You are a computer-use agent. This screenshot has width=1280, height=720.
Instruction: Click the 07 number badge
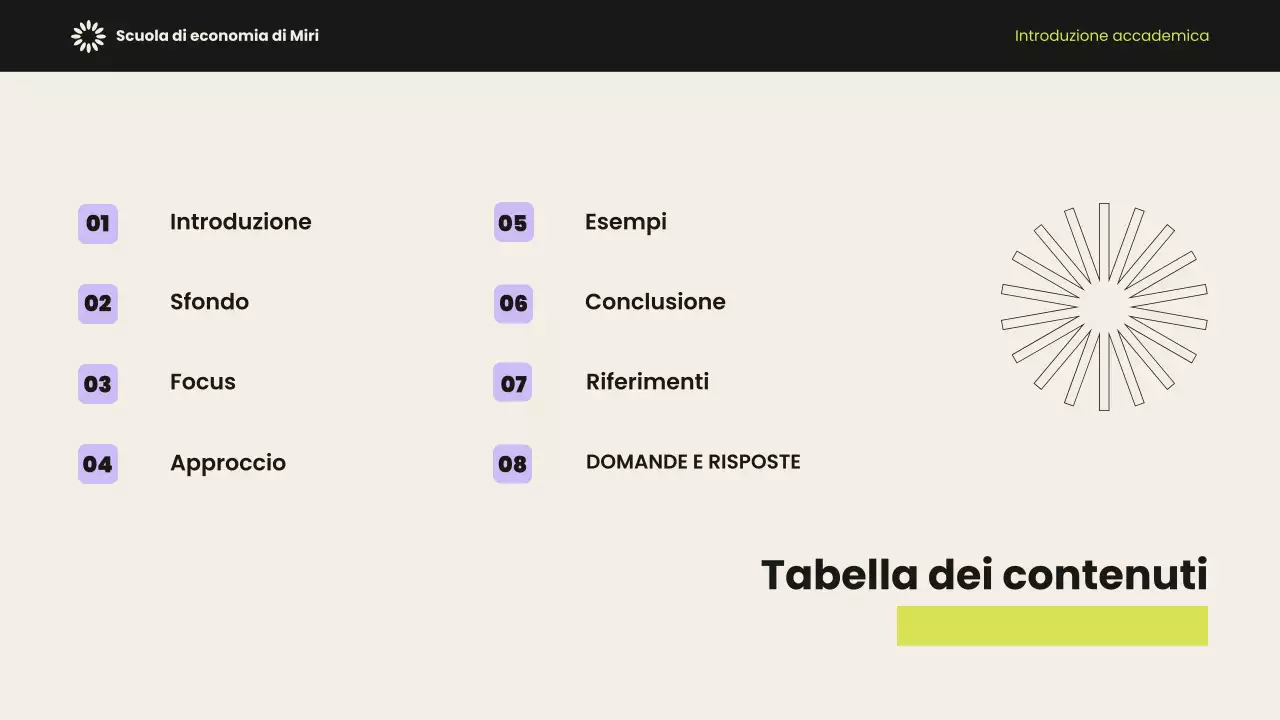pos(513,383)
